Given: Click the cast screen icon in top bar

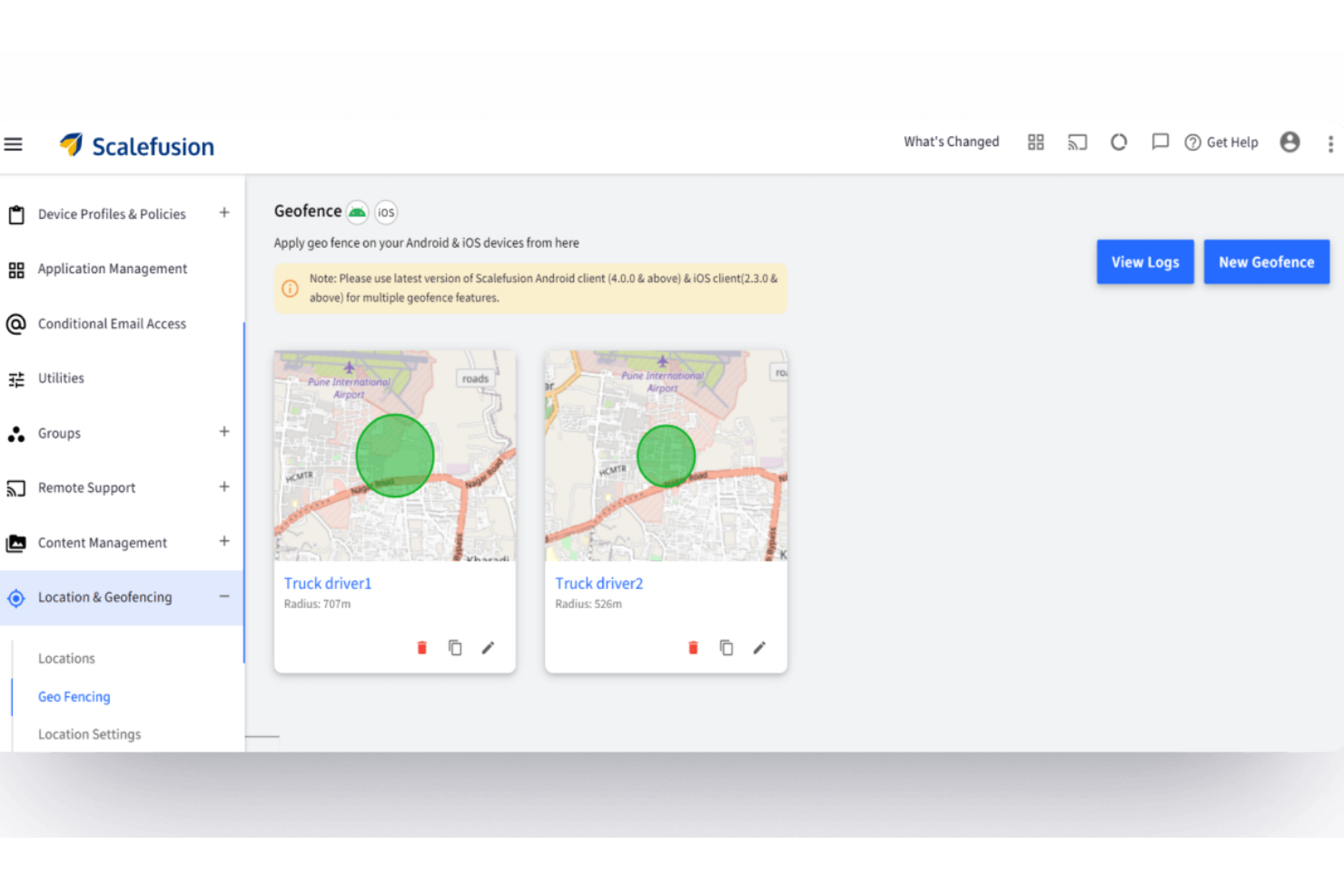Looking at the screenshot, I should [x=1077, y=142].
